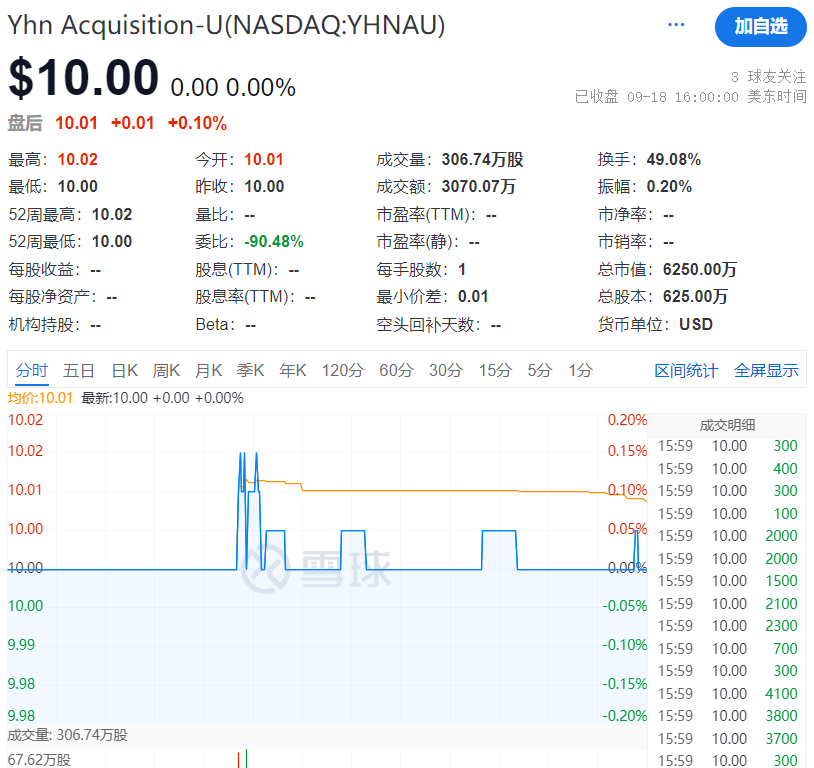View the 月K monthly chart

208,369
